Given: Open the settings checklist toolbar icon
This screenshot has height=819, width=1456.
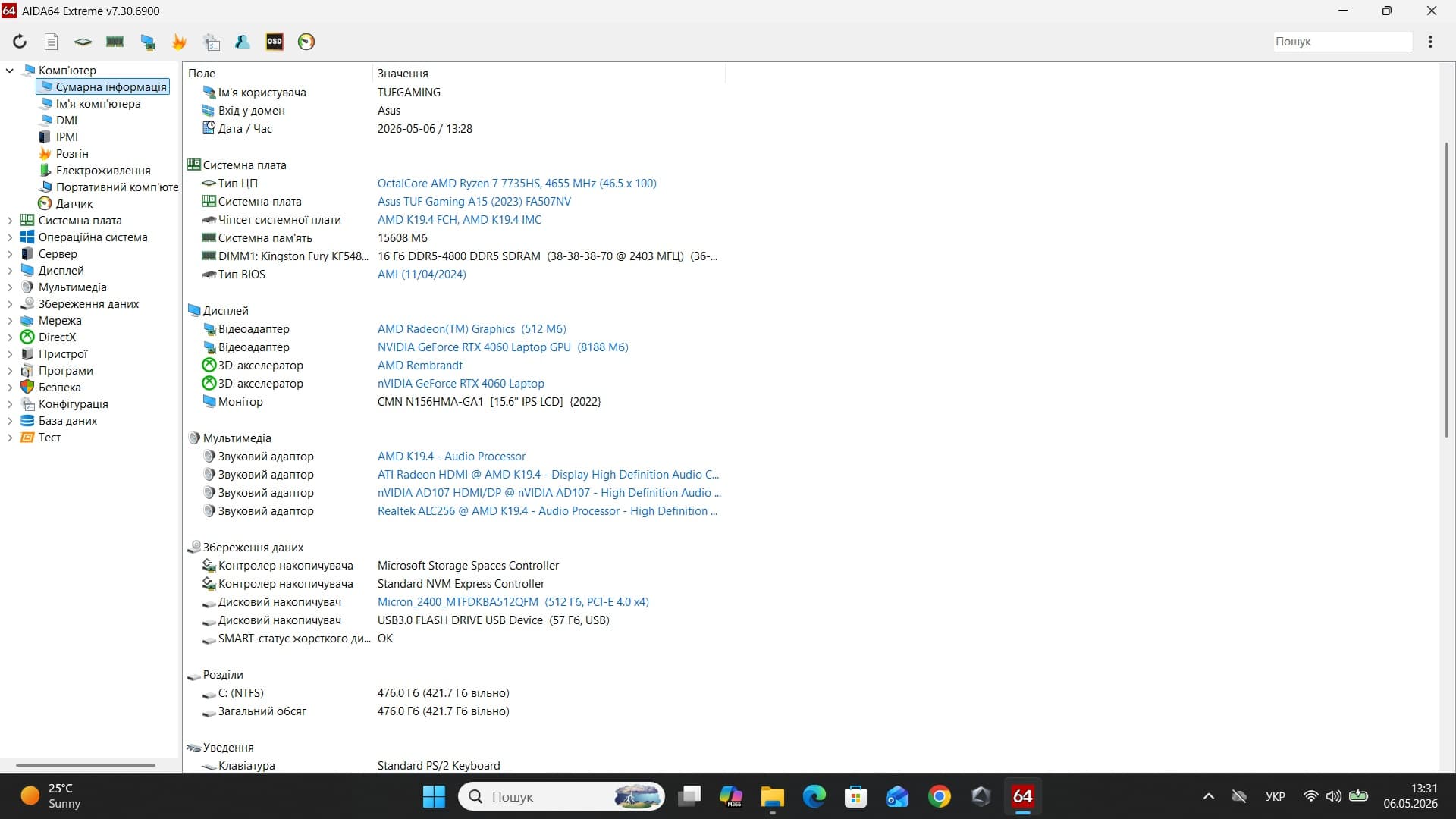Looking at the screenshot, I should (212, 42).
